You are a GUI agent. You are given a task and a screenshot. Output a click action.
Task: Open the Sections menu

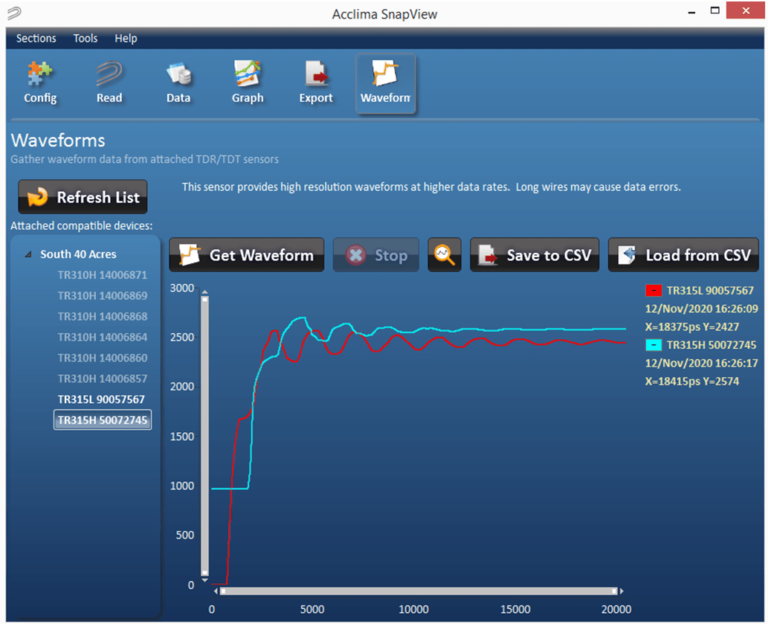pos(36,38)
